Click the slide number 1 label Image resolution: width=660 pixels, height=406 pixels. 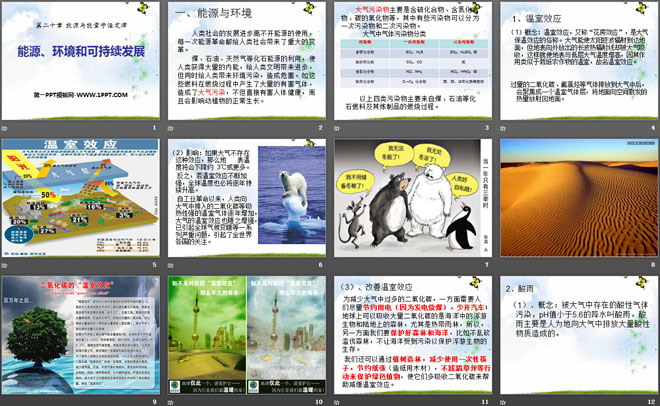pyautogui.click(x=154, y=127)
